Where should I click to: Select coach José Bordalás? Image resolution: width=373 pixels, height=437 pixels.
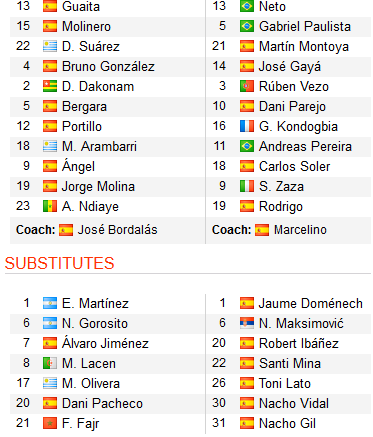tap(117, 230)
